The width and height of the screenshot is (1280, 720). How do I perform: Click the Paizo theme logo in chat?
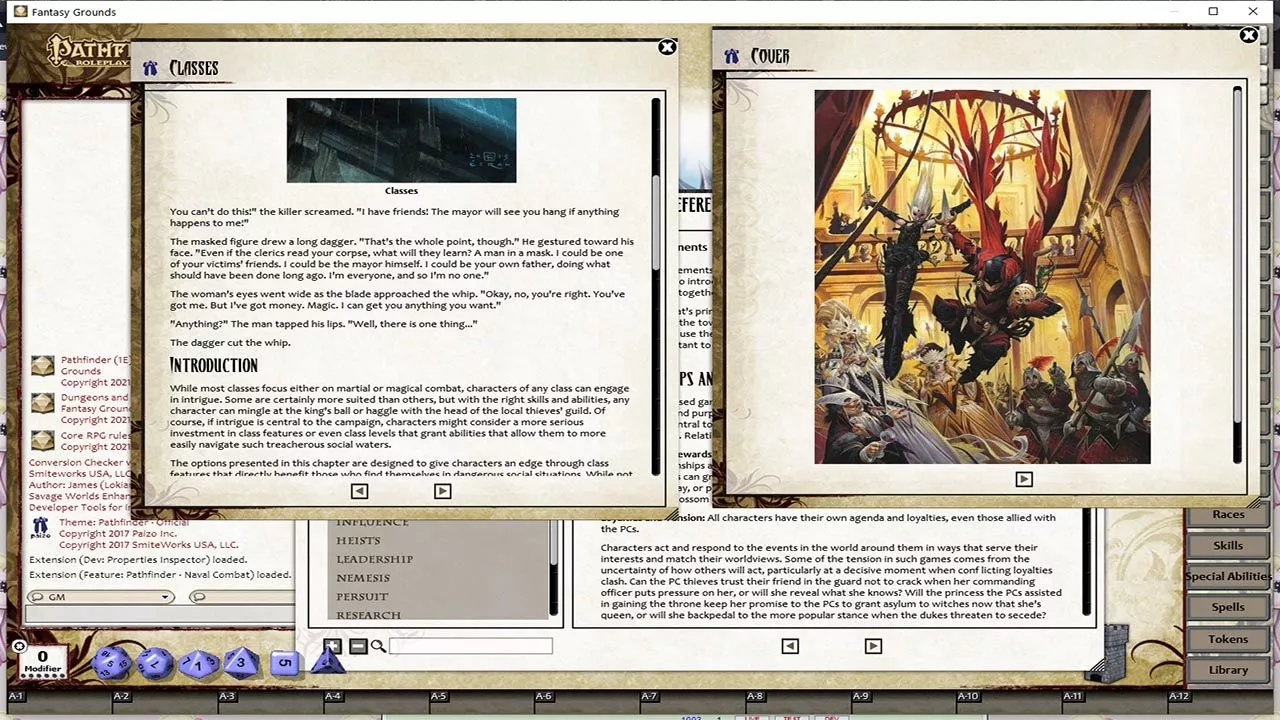[40, 527]
